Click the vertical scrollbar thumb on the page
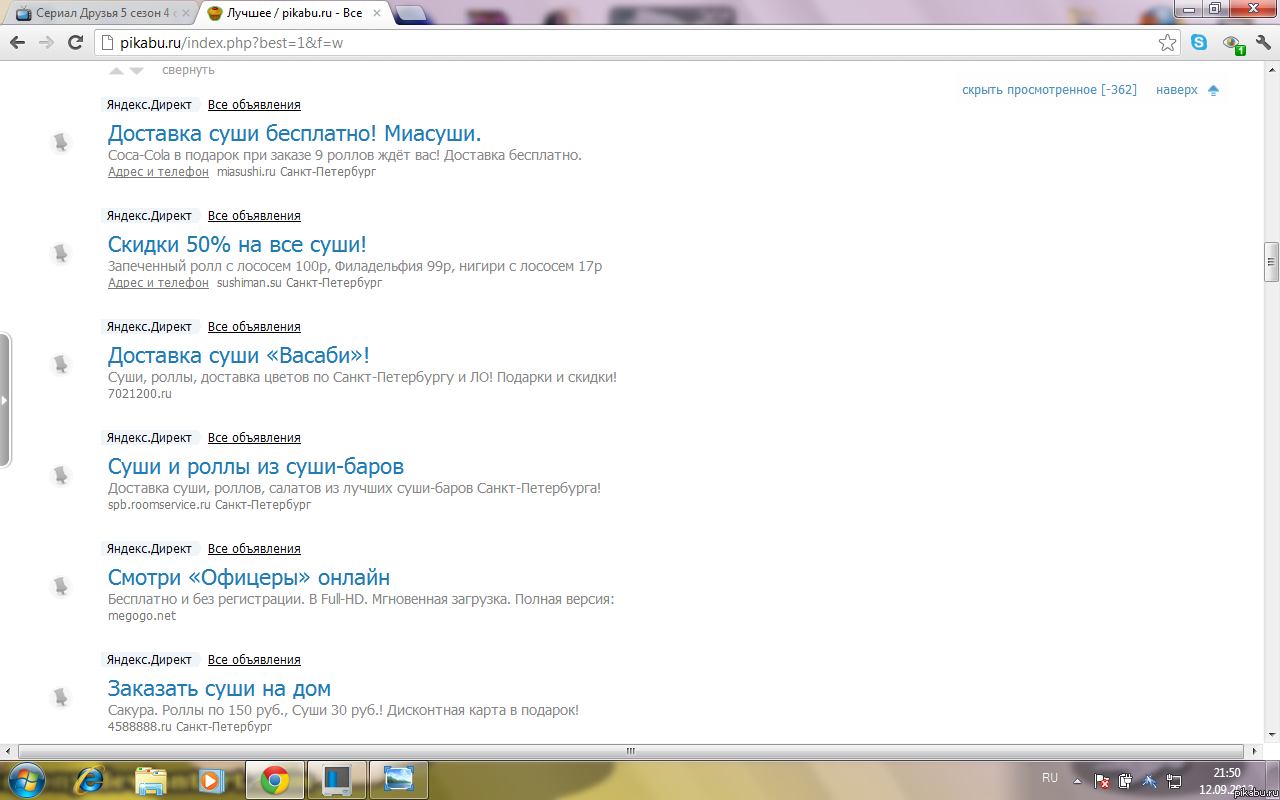 tap(1271, 262)
